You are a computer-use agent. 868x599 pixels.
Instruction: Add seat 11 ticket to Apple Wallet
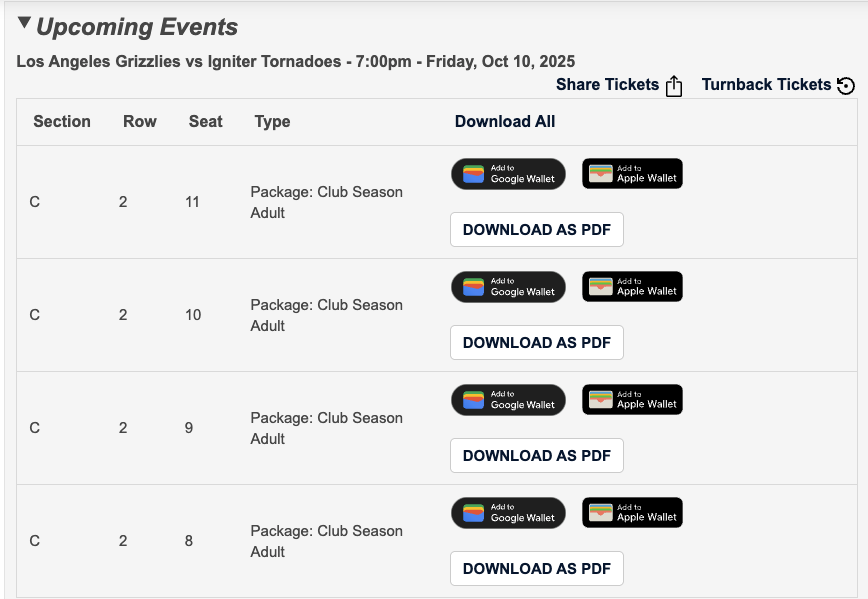point(632,174)
